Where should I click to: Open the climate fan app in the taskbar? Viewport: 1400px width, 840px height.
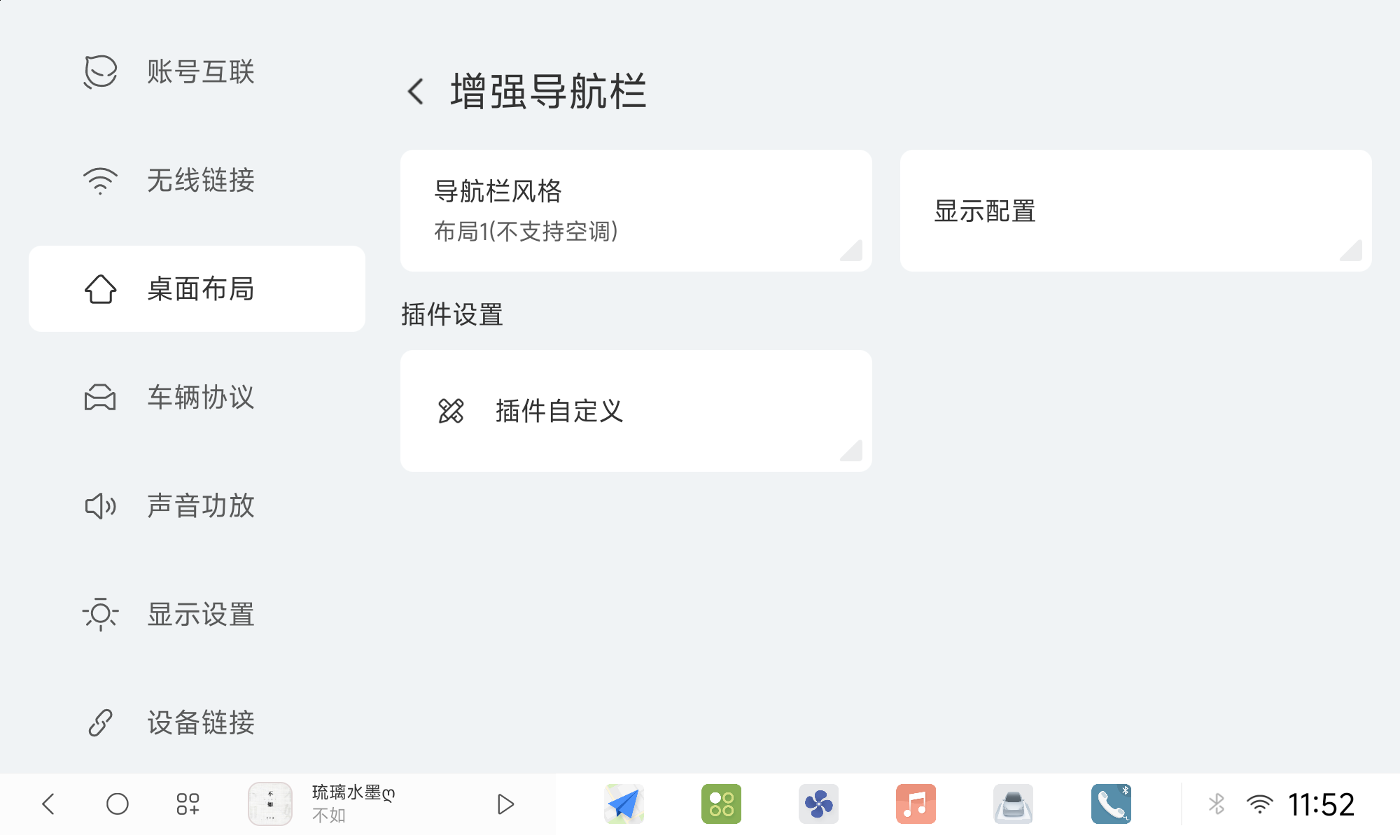[x=819, y=804]
